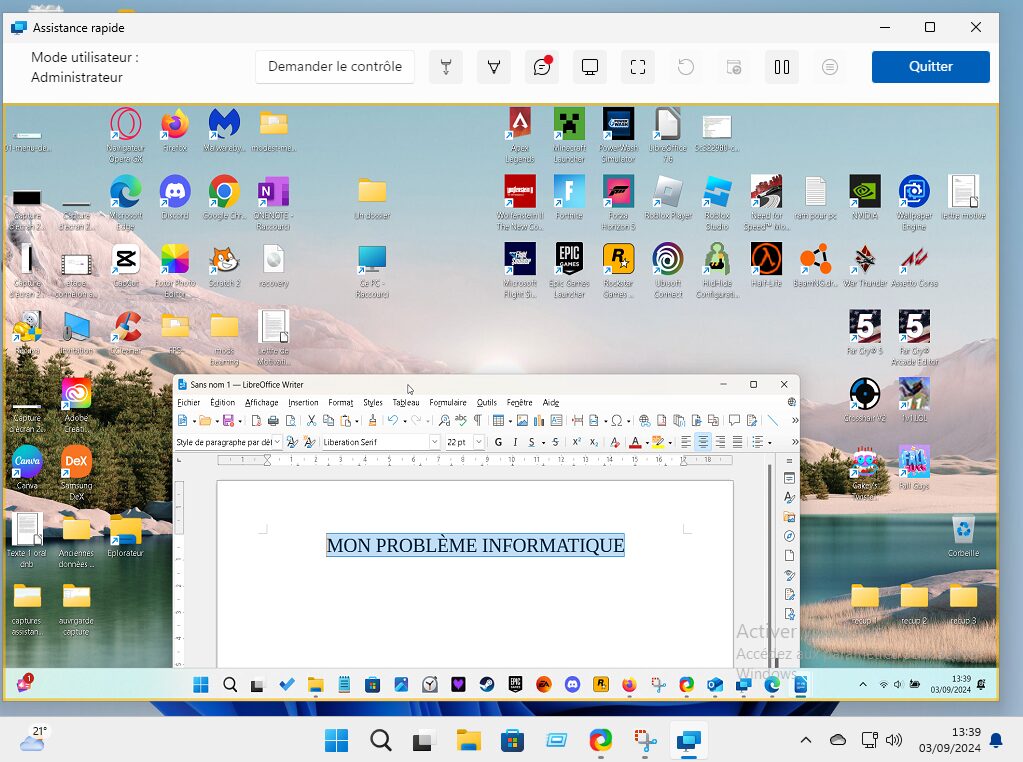
Task: Toggle justified text alignment
Action: click(x=737, y=442)
